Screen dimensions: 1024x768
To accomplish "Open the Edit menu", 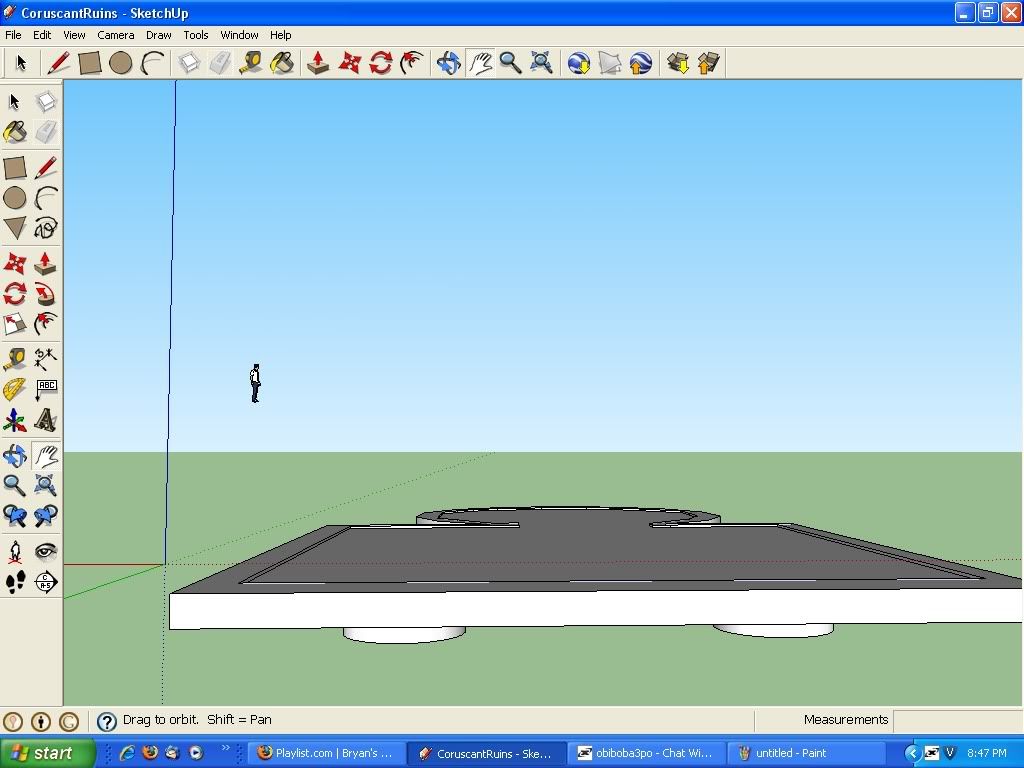I will coord(42,35).
